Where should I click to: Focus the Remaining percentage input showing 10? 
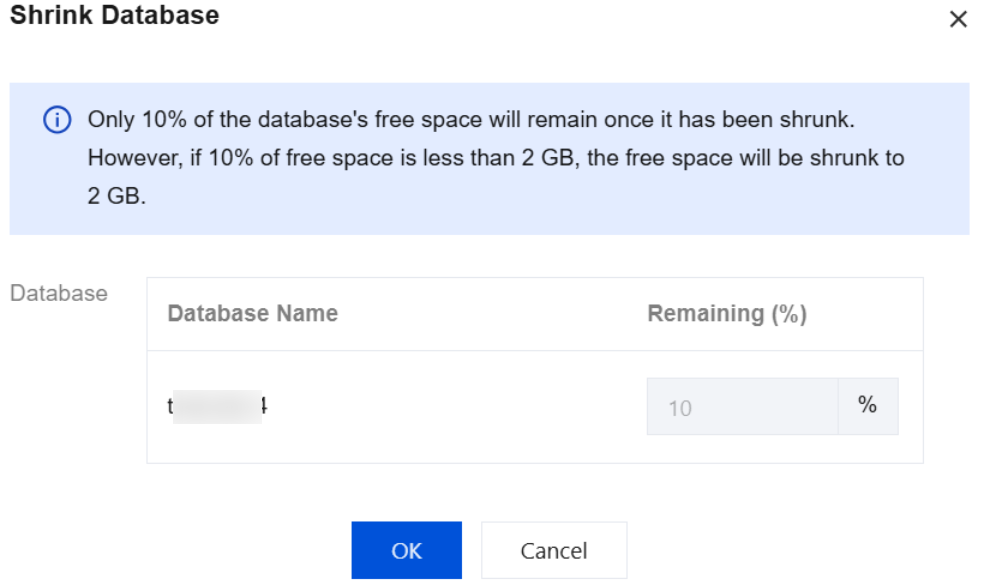[x=741, y=407]
